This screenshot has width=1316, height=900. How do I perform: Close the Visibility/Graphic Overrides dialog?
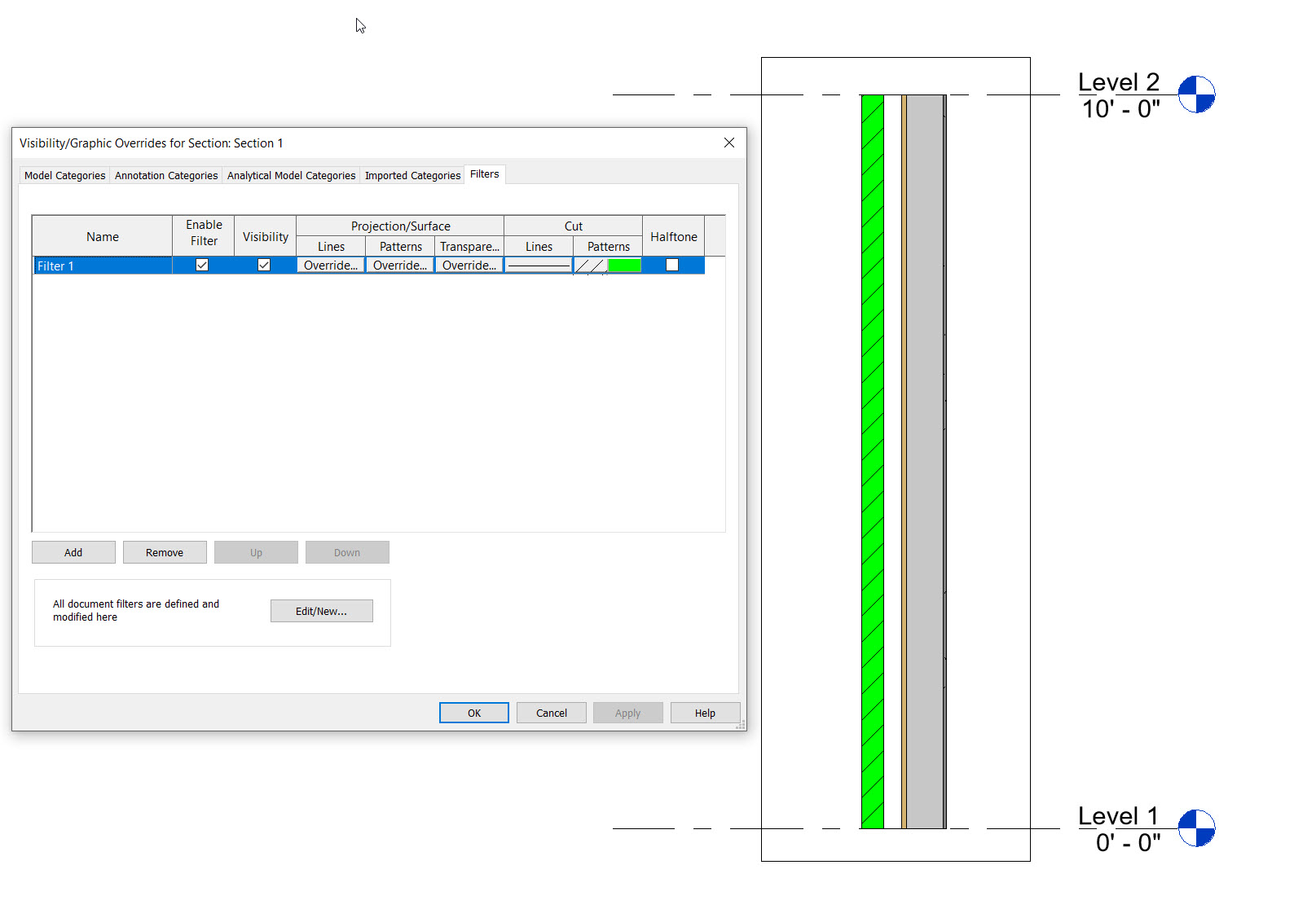point(729,143)
